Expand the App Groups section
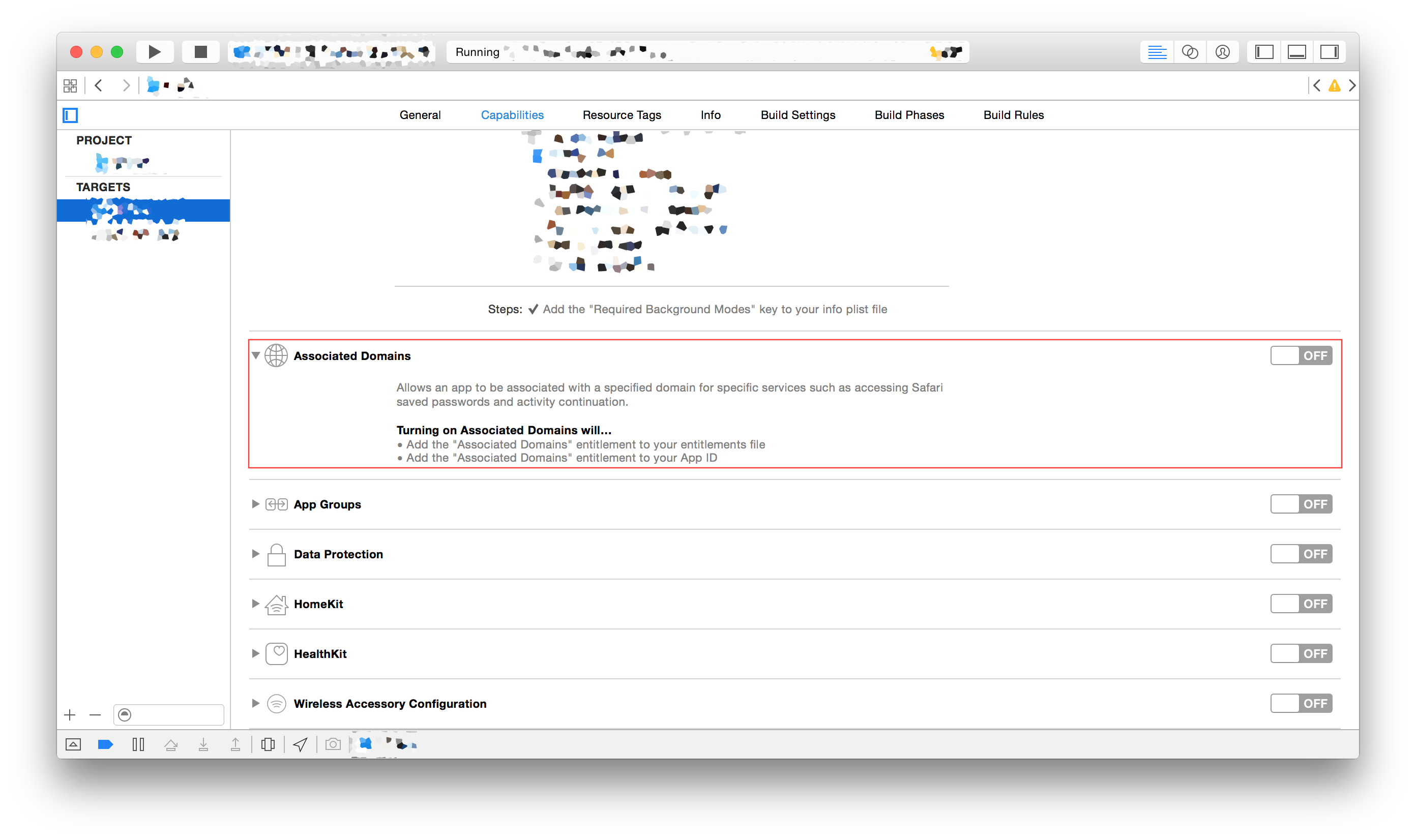Viewport: 1416px width, 840px height. click(255, 504)
